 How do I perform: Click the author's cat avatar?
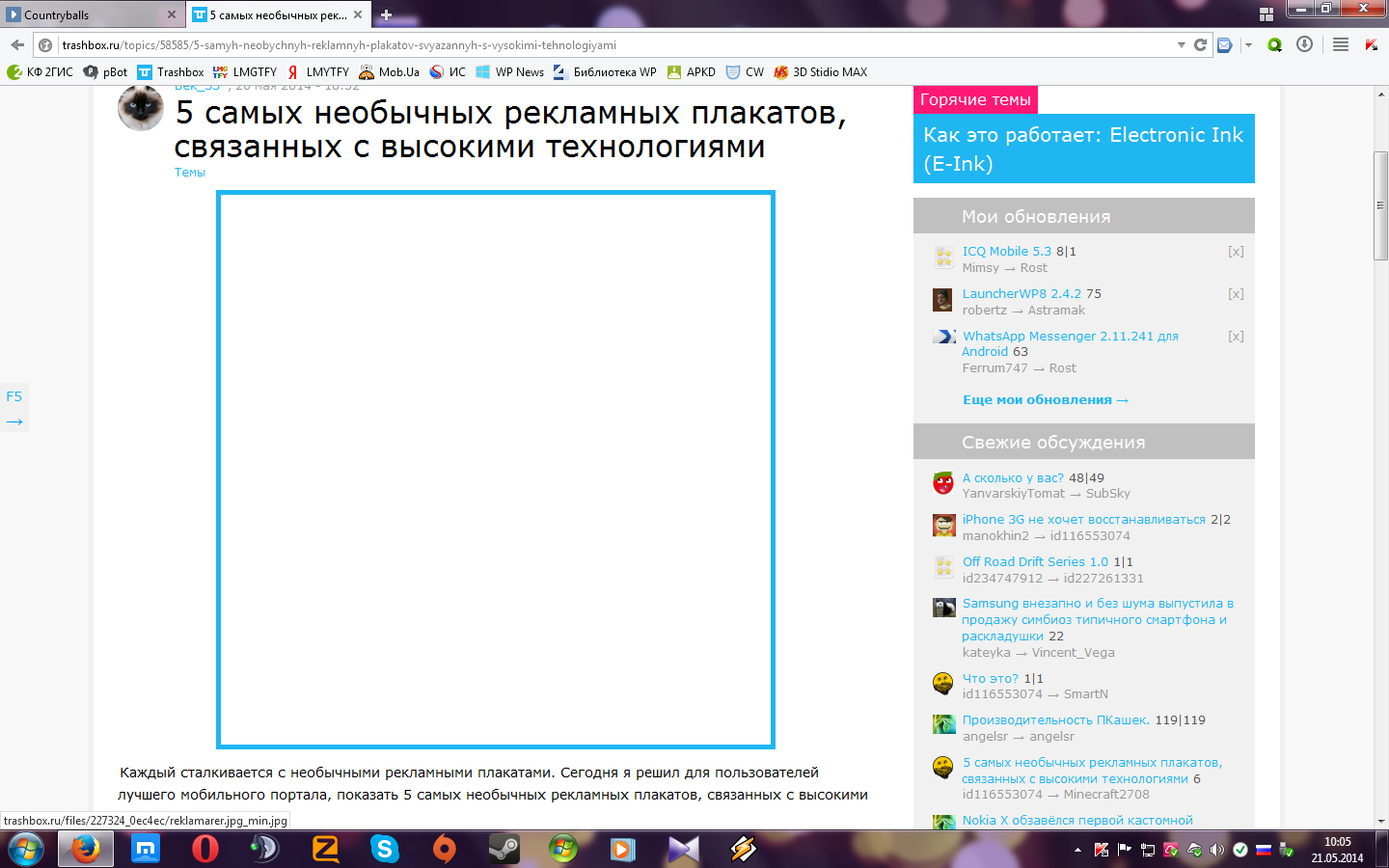(141, 107)
